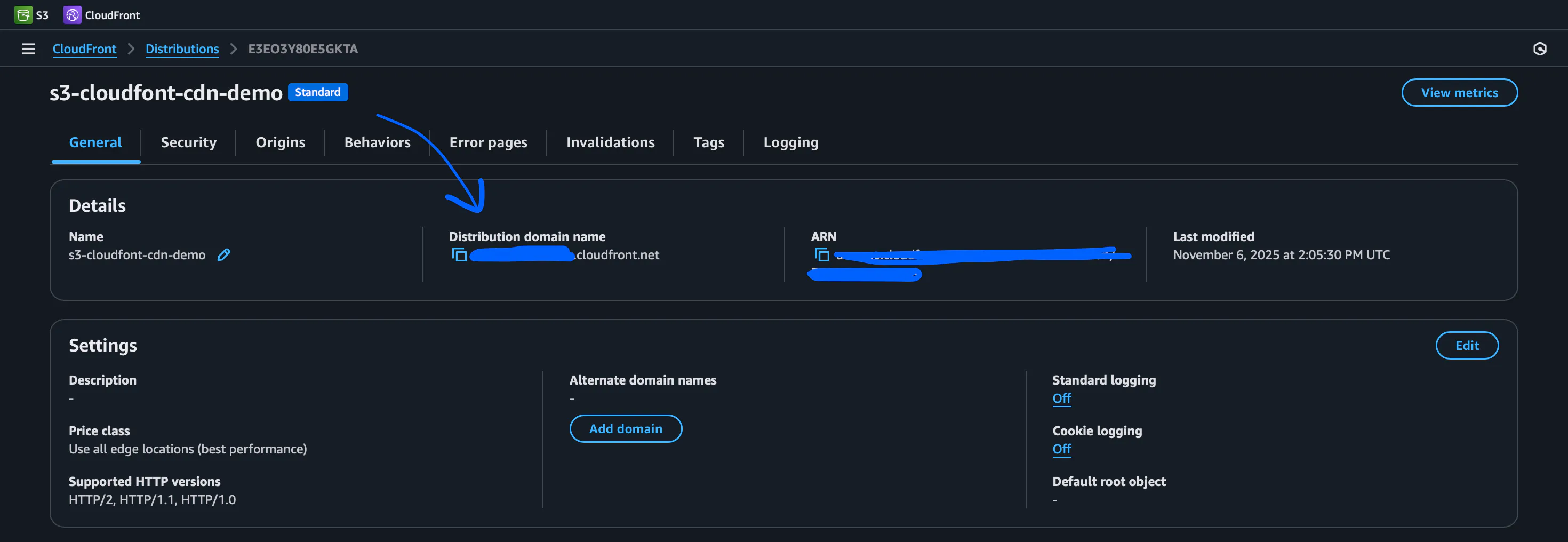Click Add domain for alternate domain names
Screen dimensions: 1568x542
click(x=626, y=428)
